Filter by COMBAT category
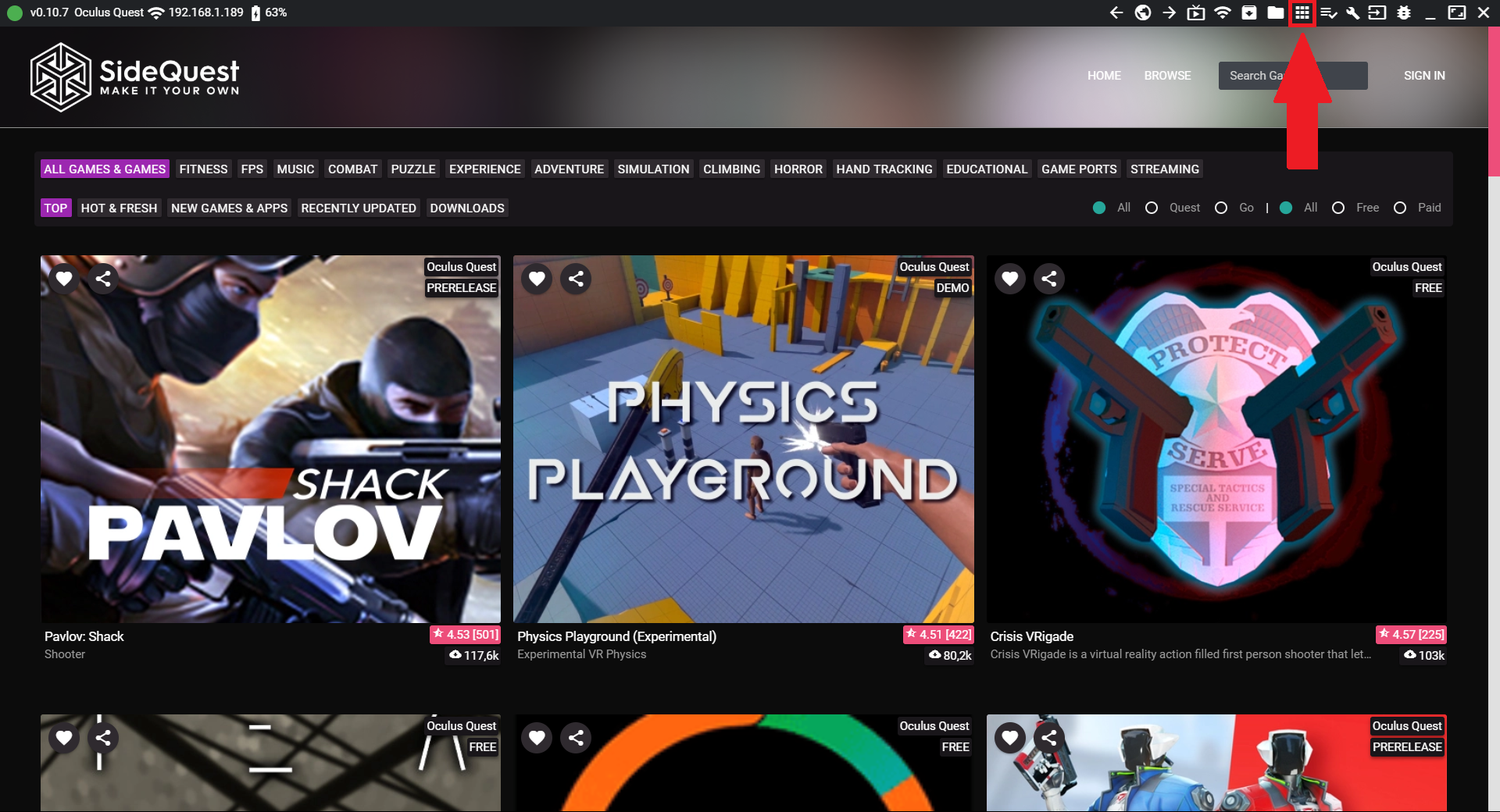The height and width of the screenshot is (812, 1500). 352,169
